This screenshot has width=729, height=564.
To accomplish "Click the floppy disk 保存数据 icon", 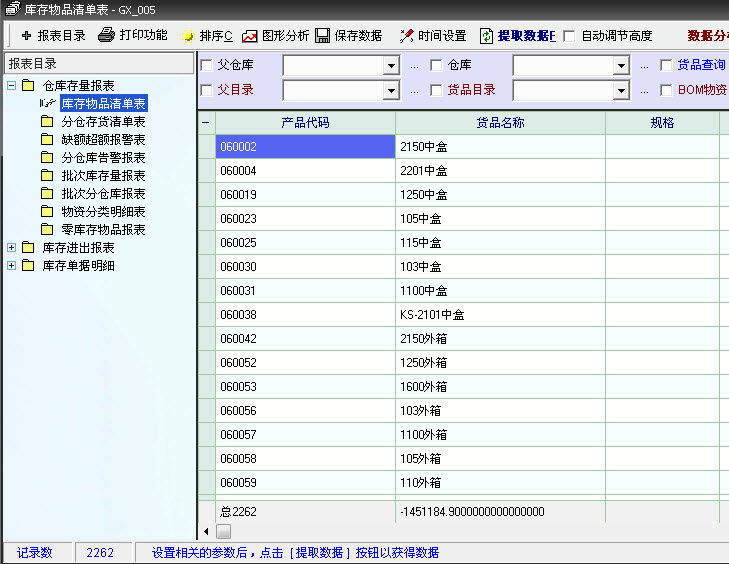I will [x=323, y=36].
